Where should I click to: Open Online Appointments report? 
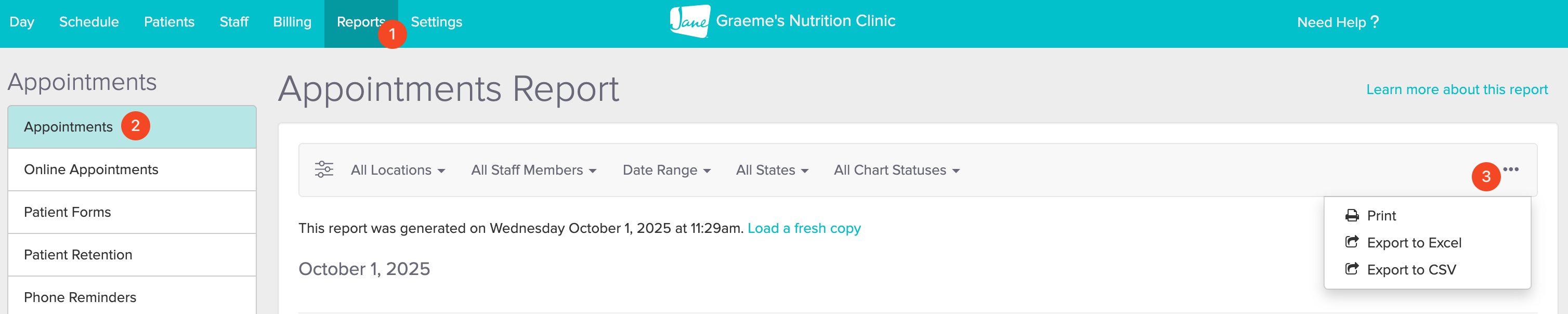[90, 169]
